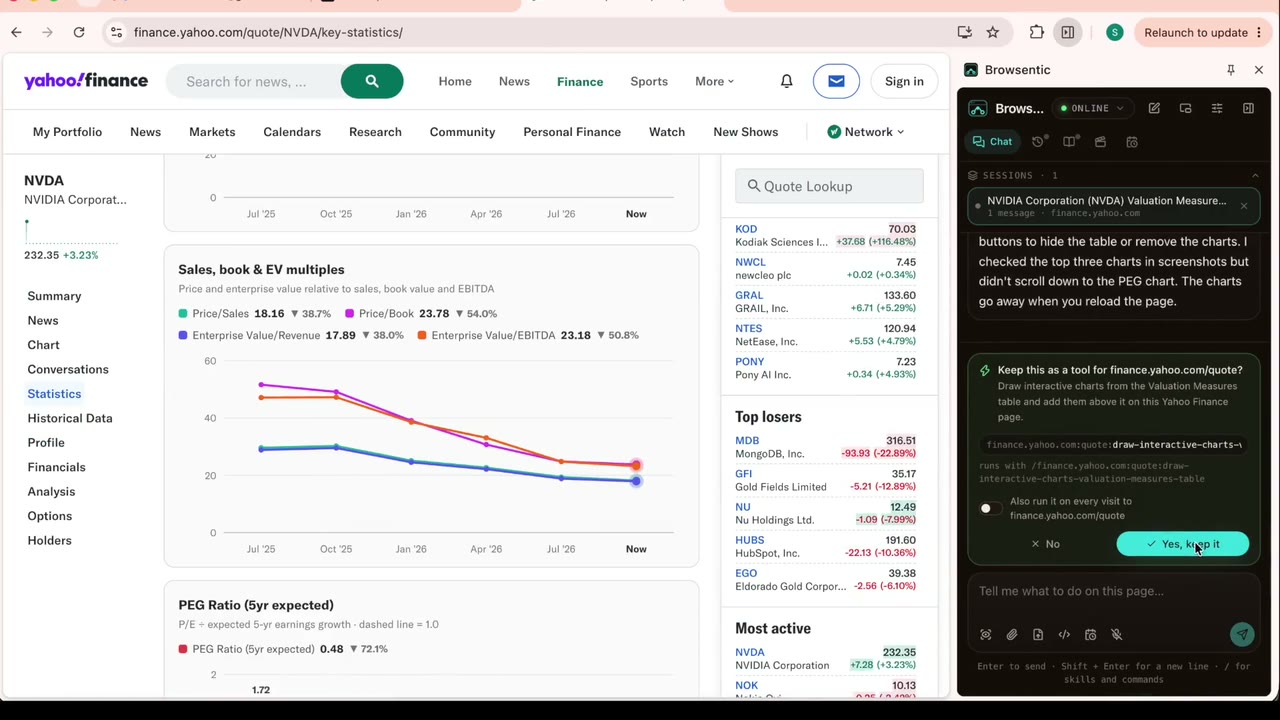1280x720 pixels.
Task: Click the screen capture eye icon
Action: pos(986,634)
